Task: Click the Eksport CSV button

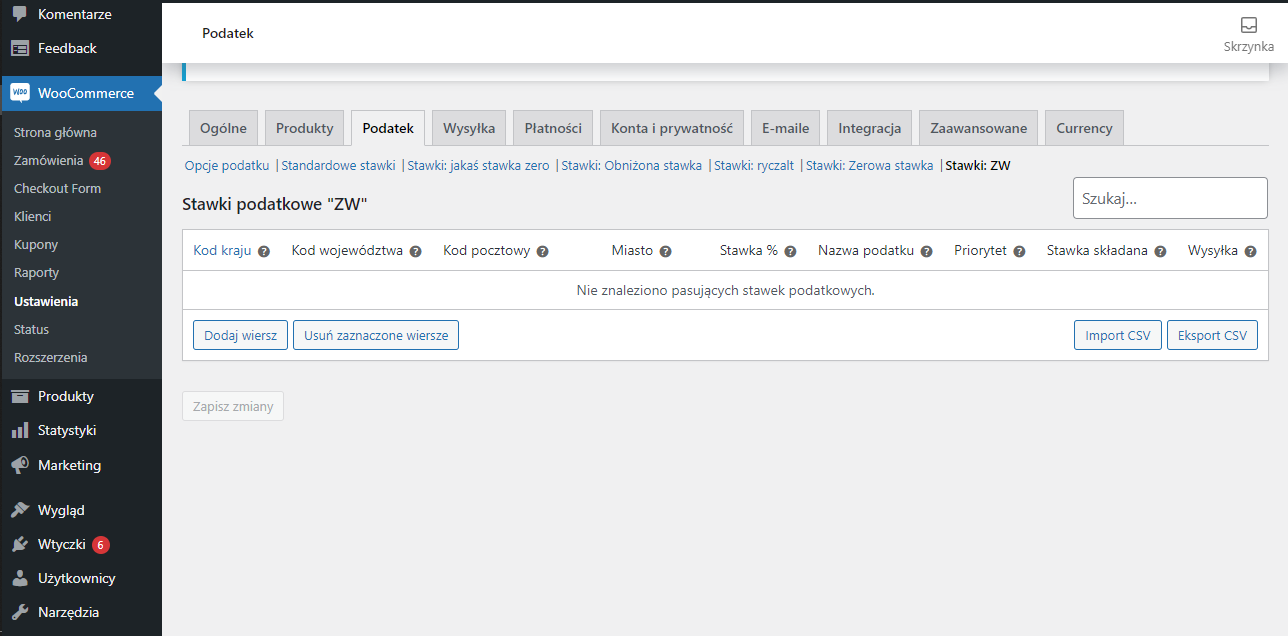Action: (1212, 335)
